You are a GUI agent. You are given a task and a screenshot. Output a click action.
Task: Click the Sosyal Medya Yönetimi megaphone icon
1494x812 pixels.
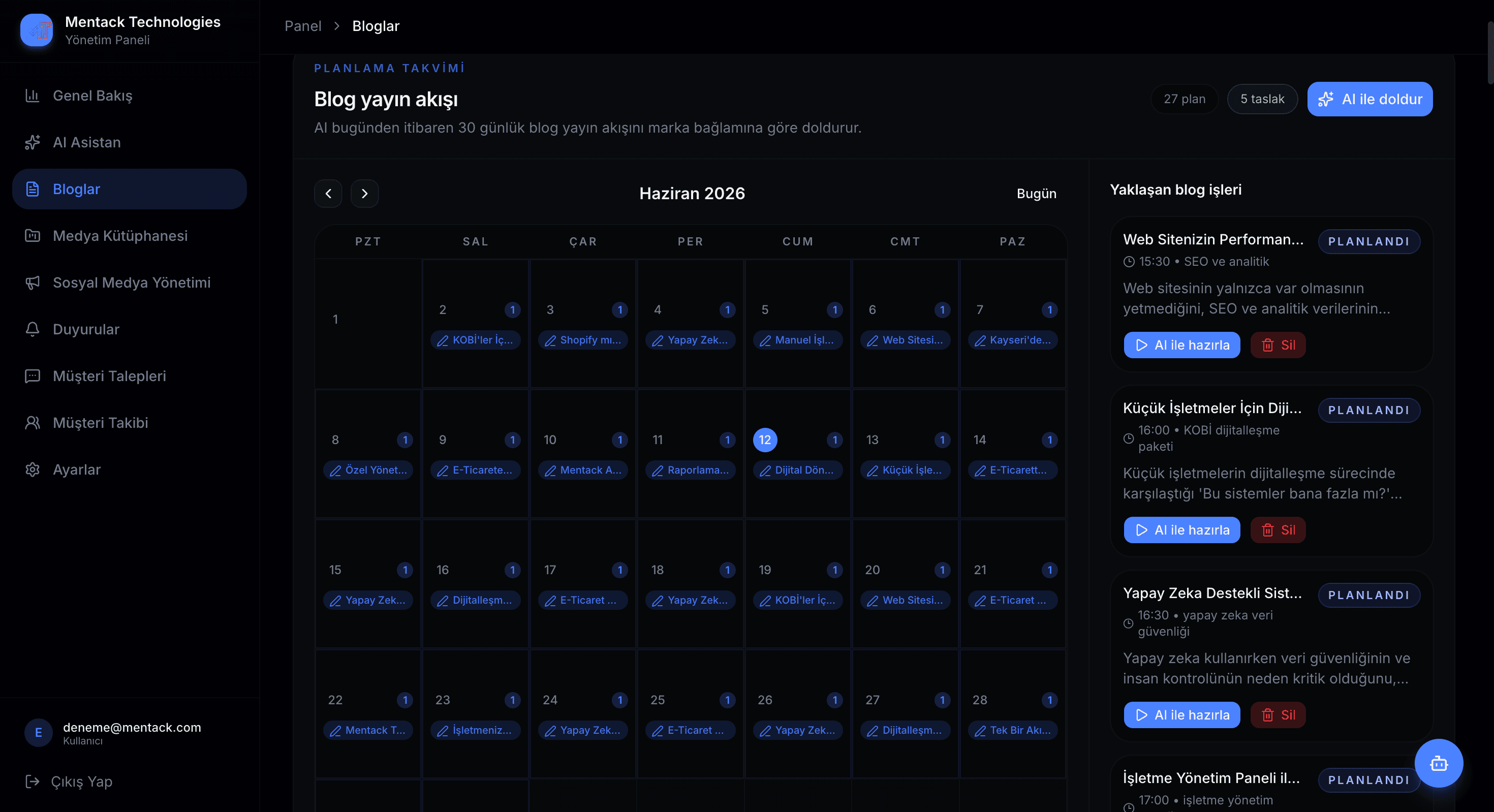click(x=33, y=283)
